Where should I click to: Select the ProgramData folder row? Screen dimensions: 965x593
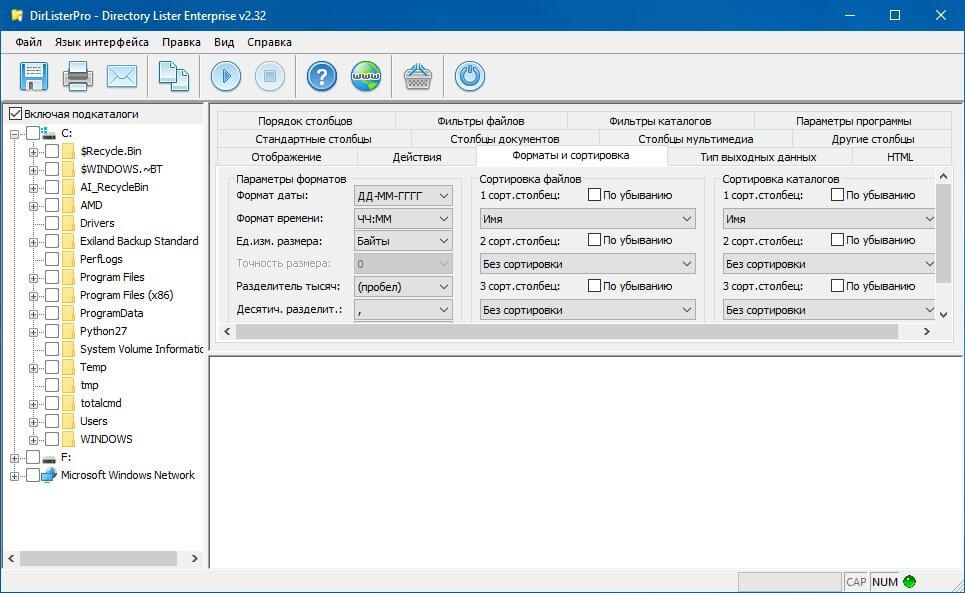point(111,313)
